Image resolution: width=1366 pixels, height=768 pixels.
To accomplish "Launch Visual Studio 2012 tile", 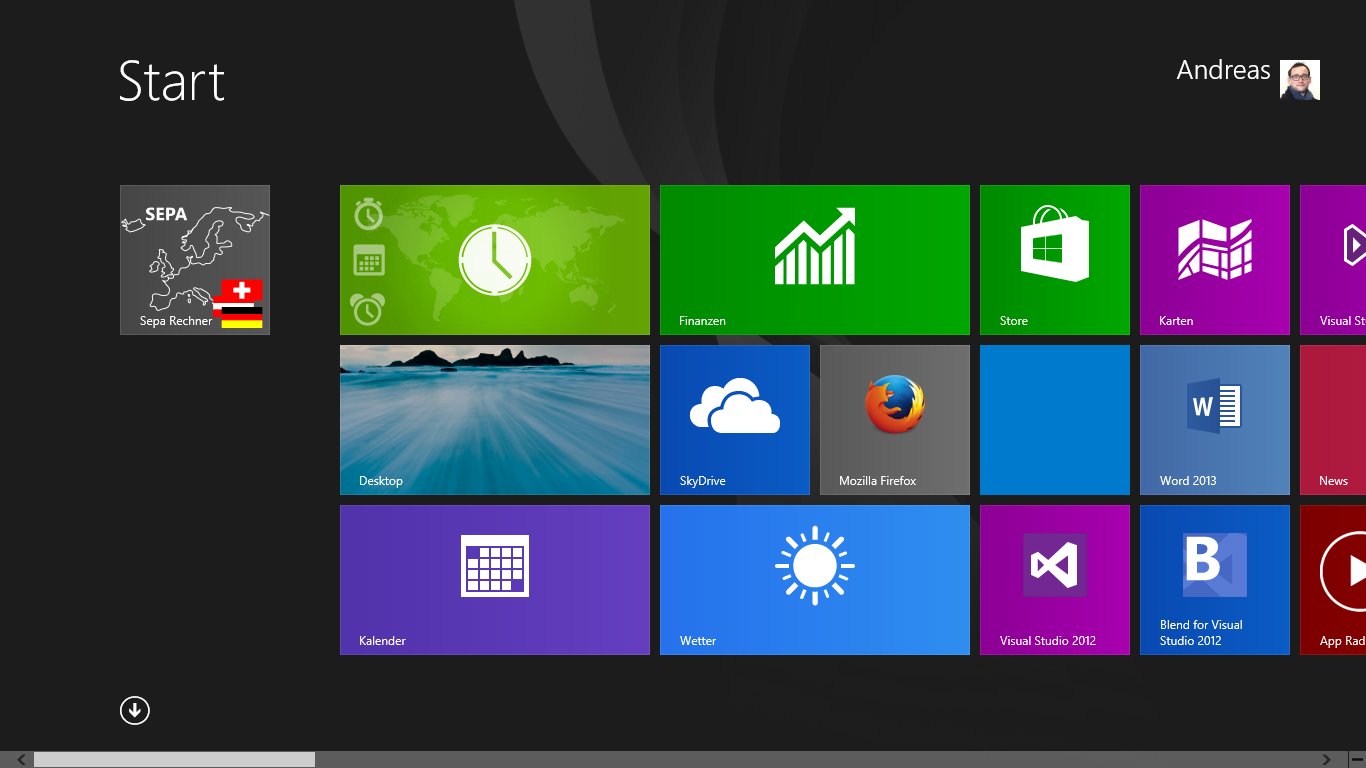I will tap(1055, 580).
